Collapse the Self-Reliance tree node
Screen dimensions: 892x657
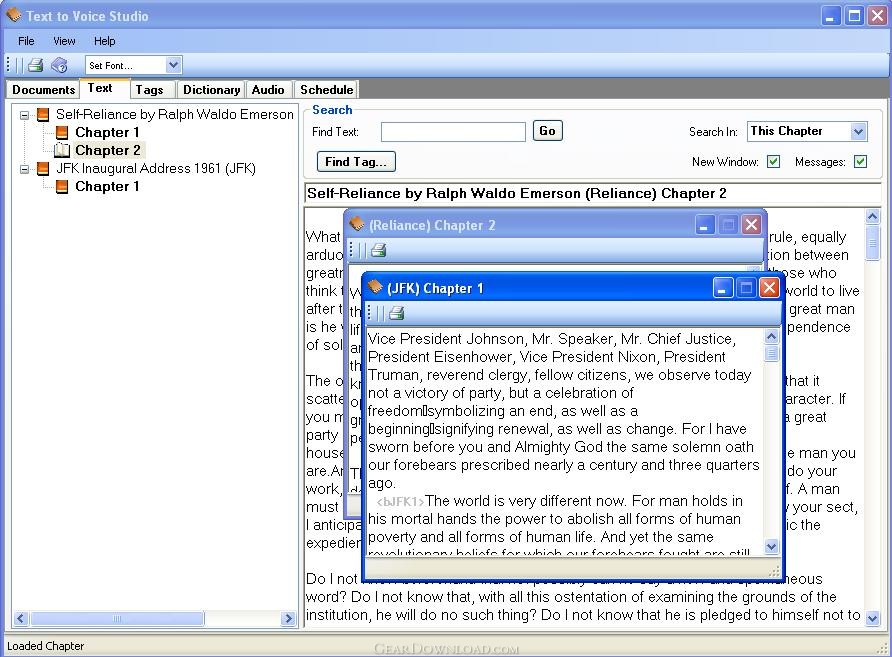24,115
